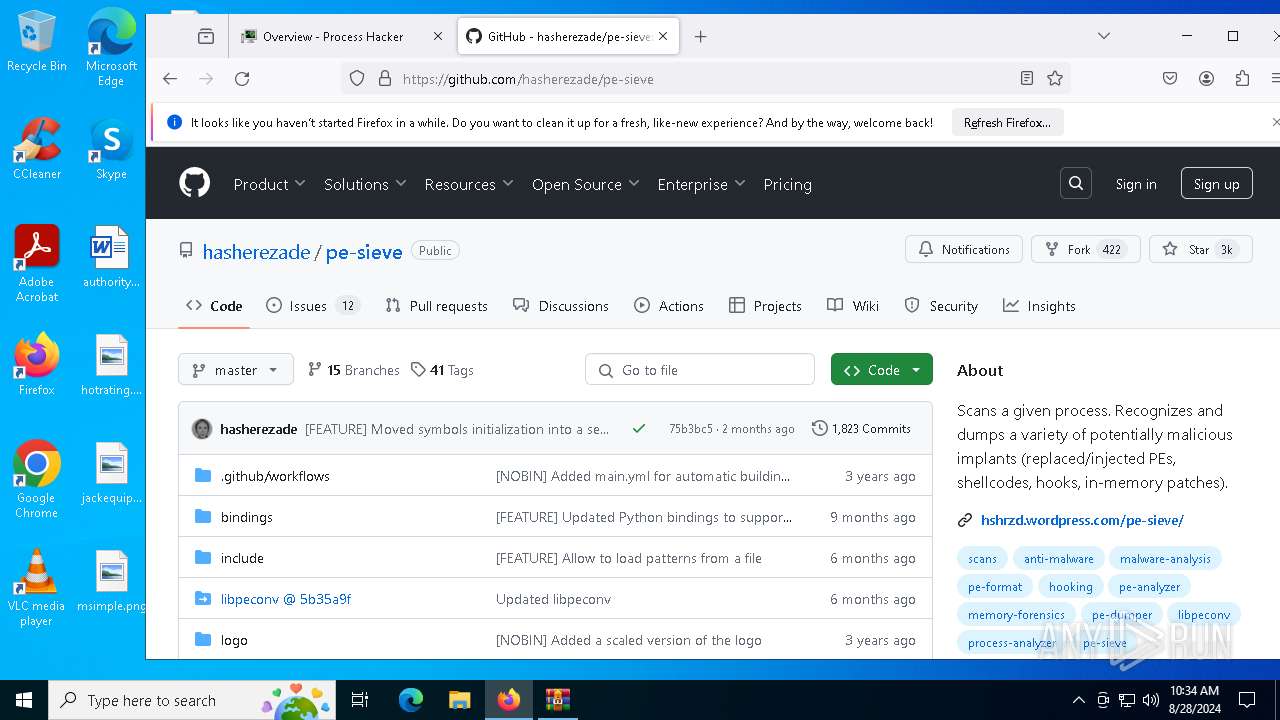Open File Explorer from taskbar
The width and height of the screenshot is (1280, 720).
coord(459,700)
